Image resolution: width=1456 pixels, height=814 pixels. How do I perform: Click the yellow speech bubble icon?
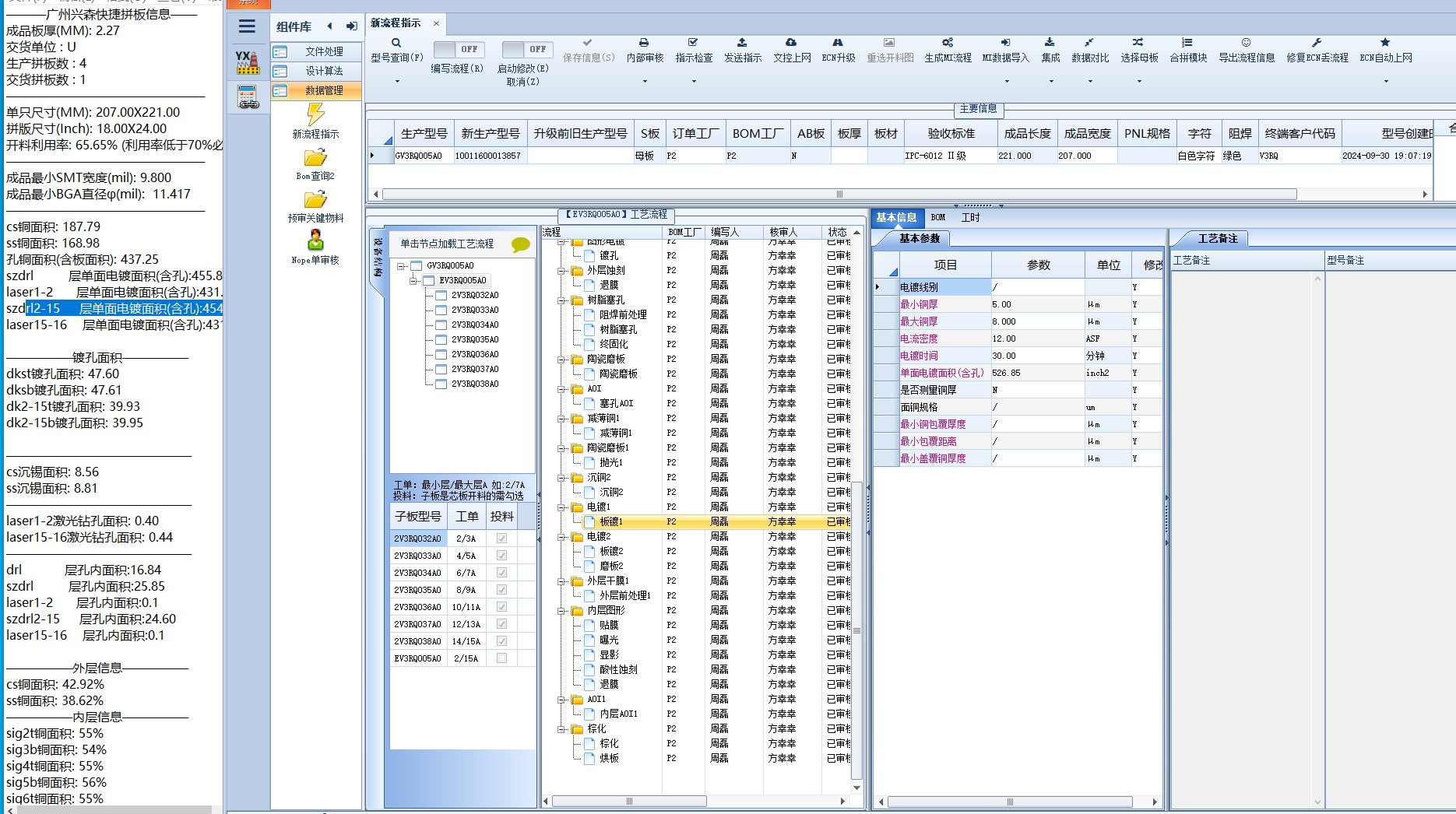click(x=520, y=245)
